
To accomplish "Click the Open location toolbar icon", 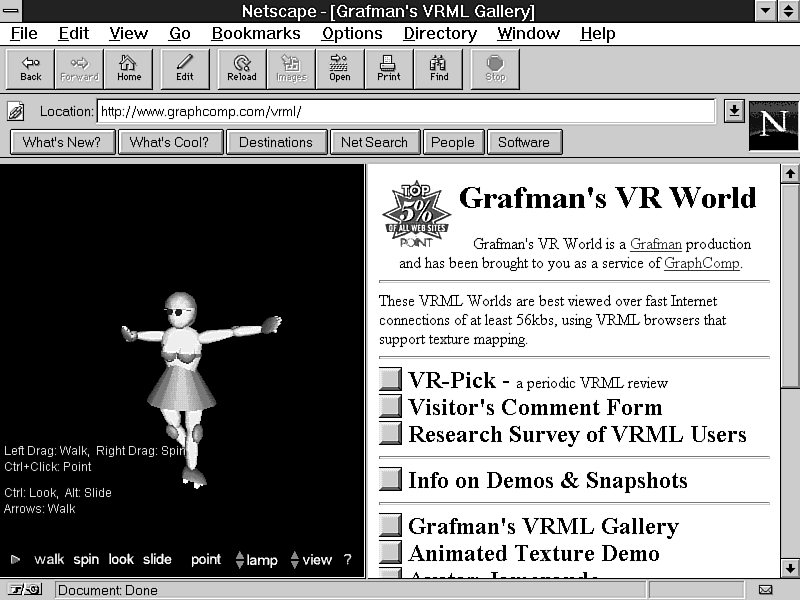I will pos(339,68).
